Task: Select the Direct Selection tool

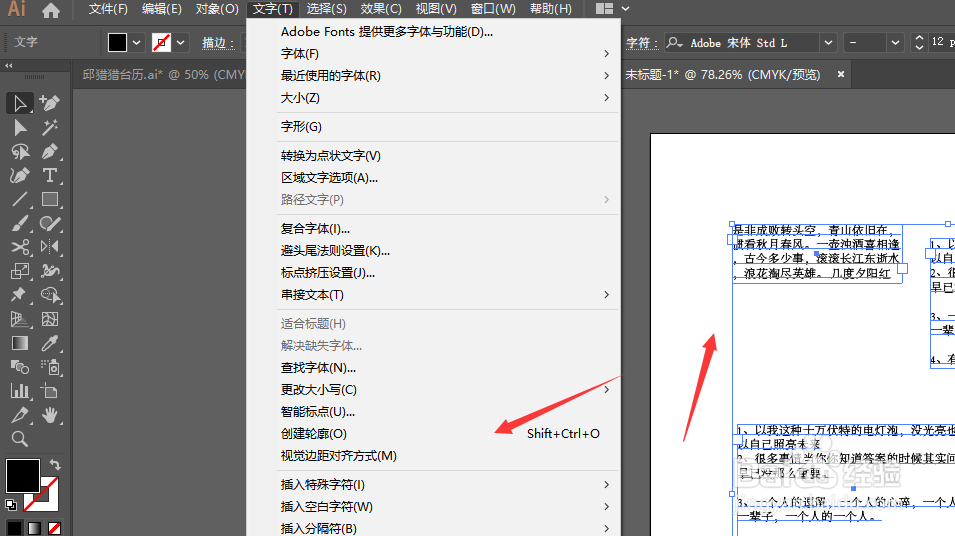Action: [x=19, y=127]
